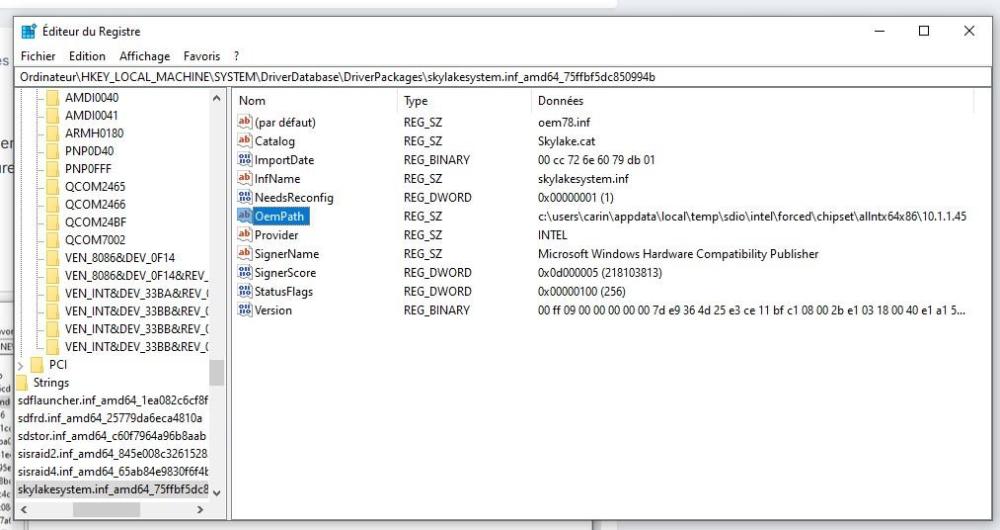Close the Registry Editor window
The image size is (1000, 530).
[x=969, y=31]
